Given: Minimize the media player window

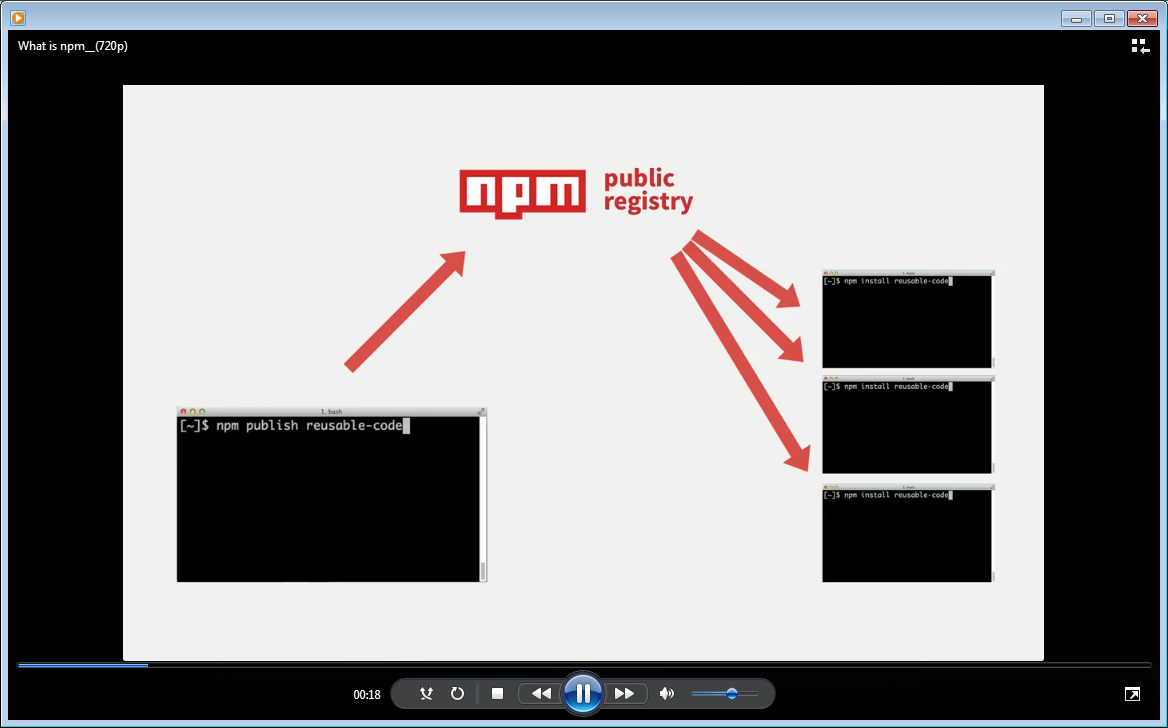Looking at the screenshot, I should [1076, 19].
